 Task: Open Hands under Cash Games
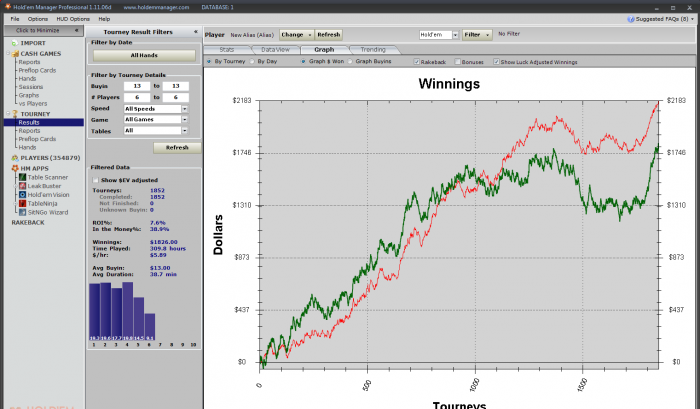(27, 79)
